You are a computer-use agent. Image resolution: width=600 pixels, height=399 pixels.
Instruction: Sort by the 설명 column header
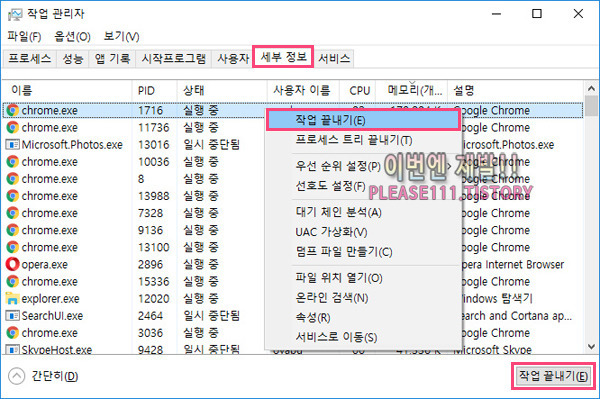(x=515, y=91)
